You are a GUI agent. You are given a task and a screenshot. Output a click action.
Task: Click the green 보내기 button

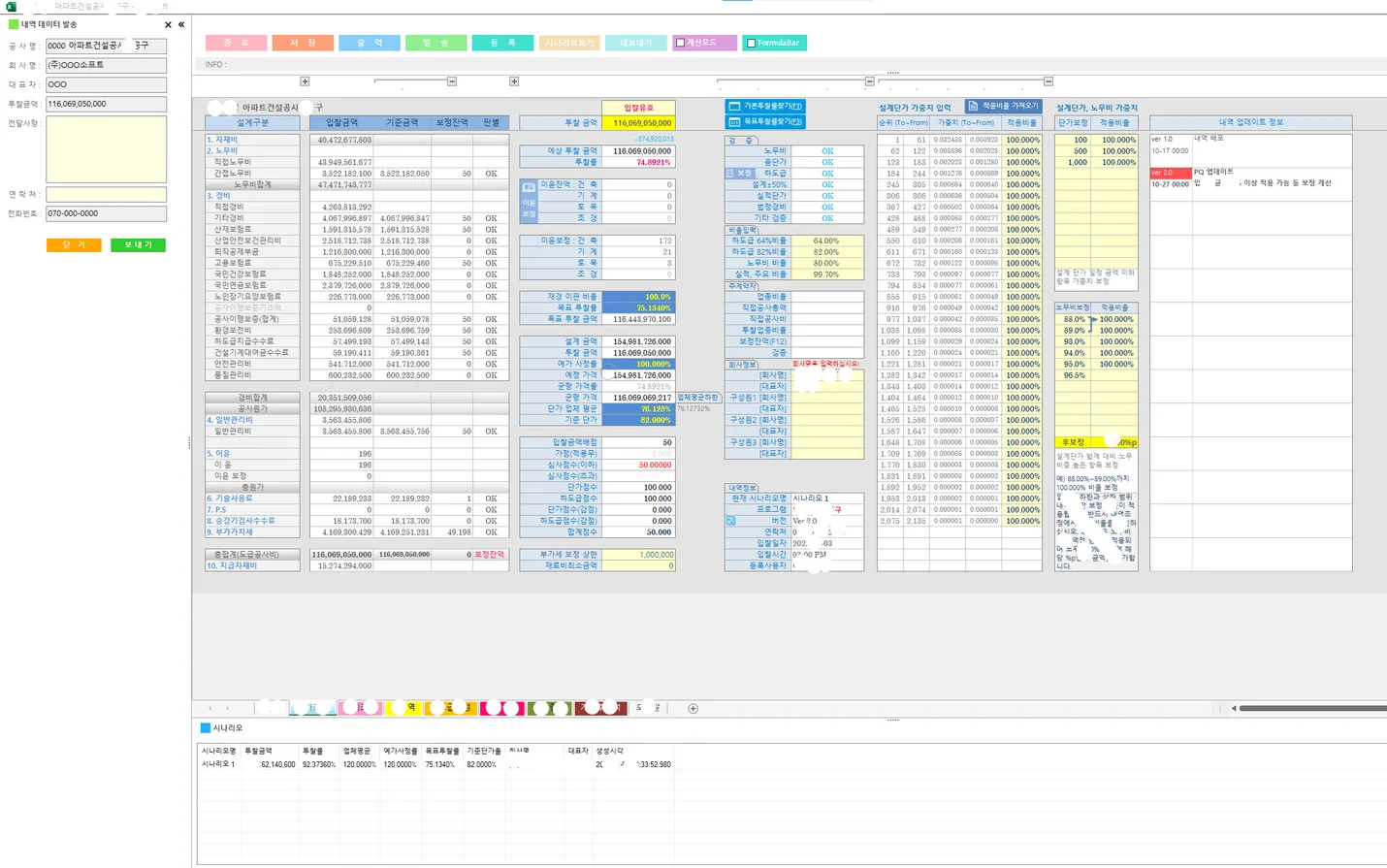pos(138,245)
